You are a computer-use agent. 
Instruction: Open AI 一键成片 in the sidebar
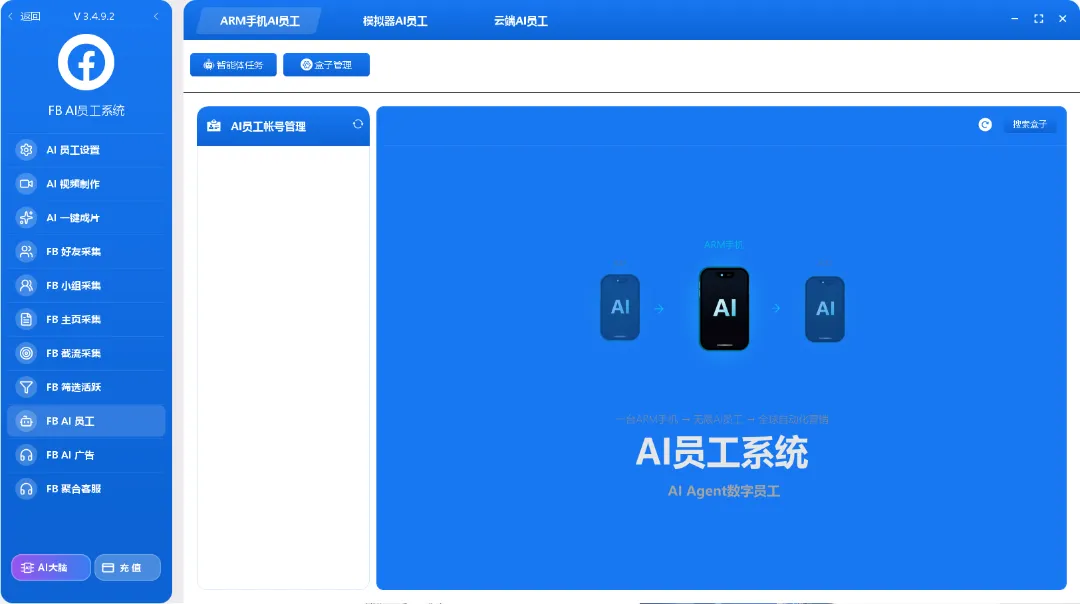click(x=85, y=217)
